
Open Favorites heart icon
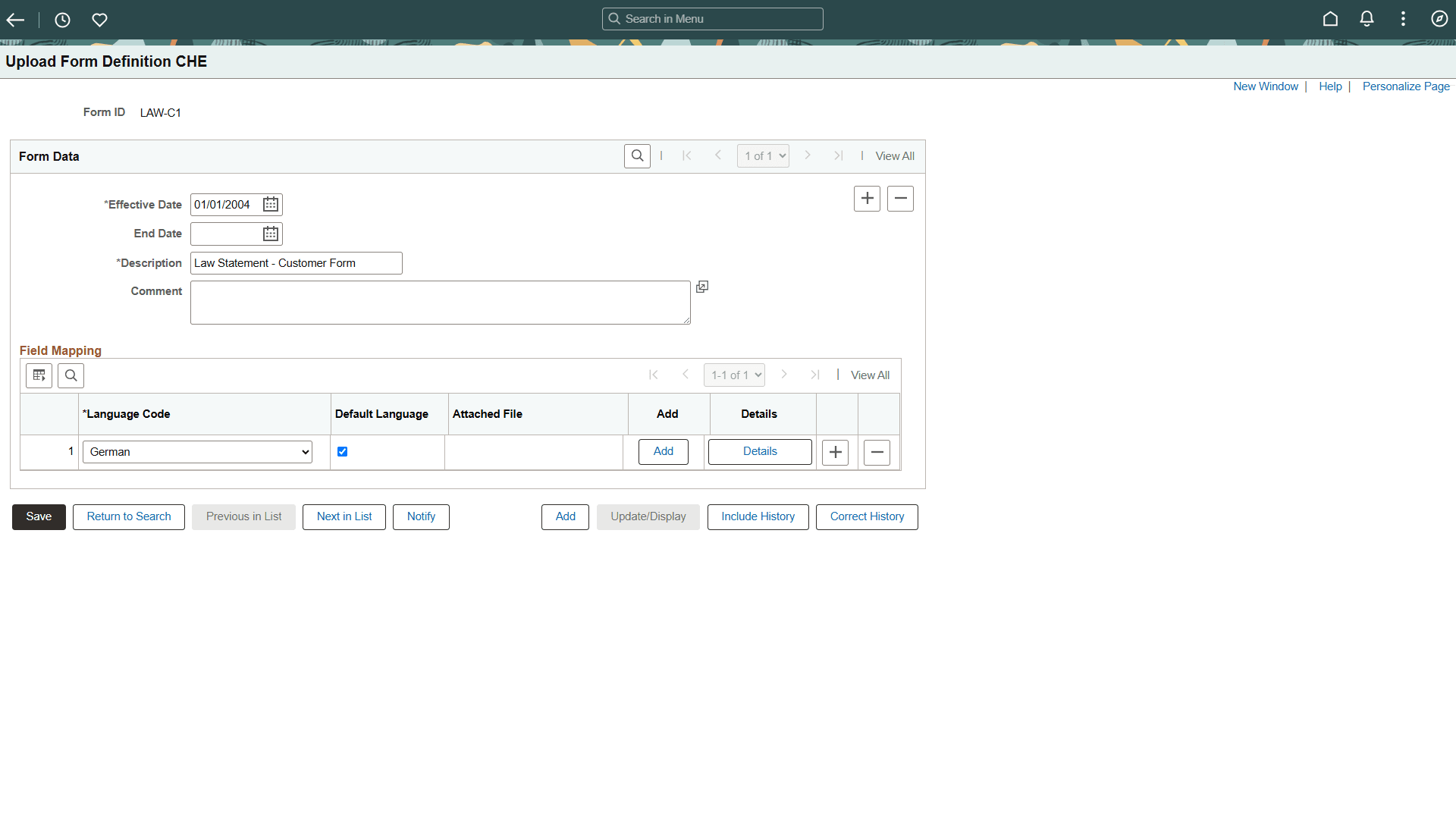coord(99,20)
